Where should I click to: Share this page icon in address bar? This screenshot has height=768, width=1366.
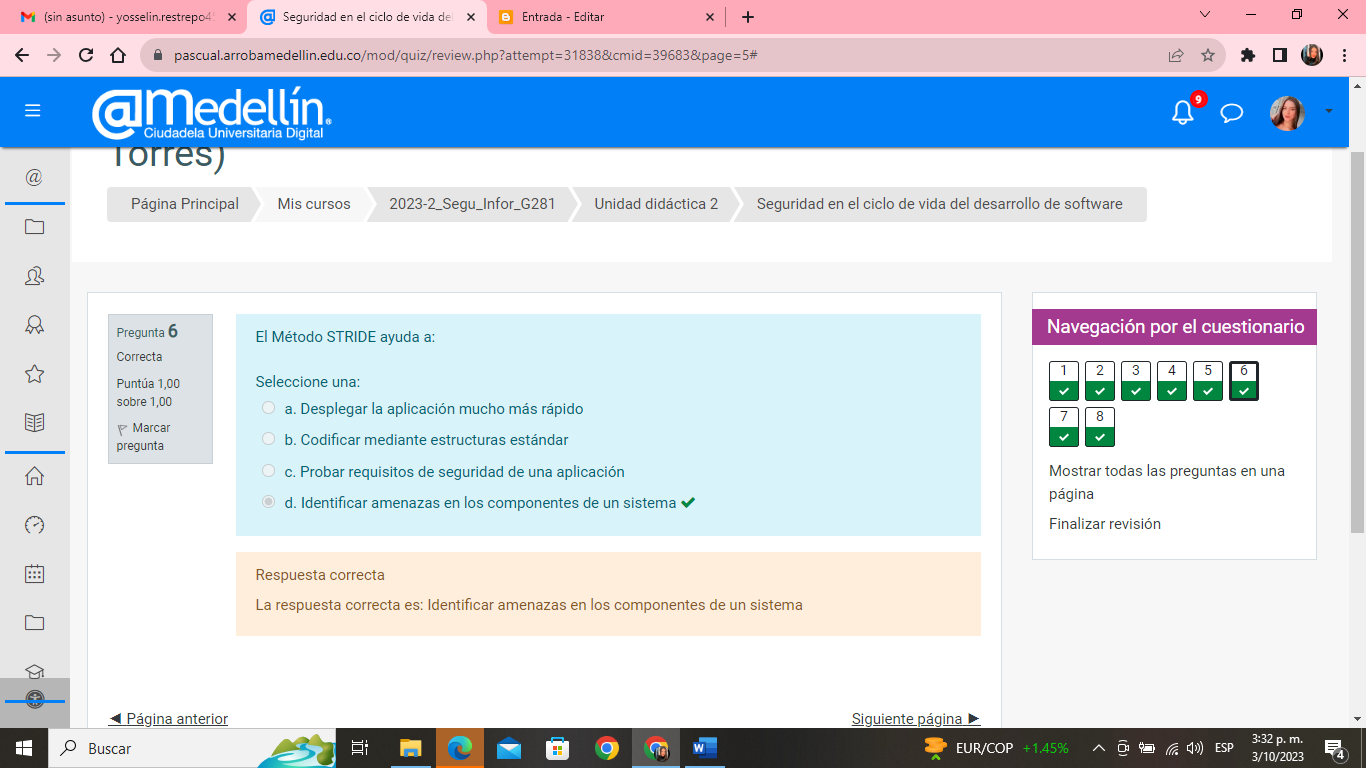pyautogui.click(x=1176, y=55)
